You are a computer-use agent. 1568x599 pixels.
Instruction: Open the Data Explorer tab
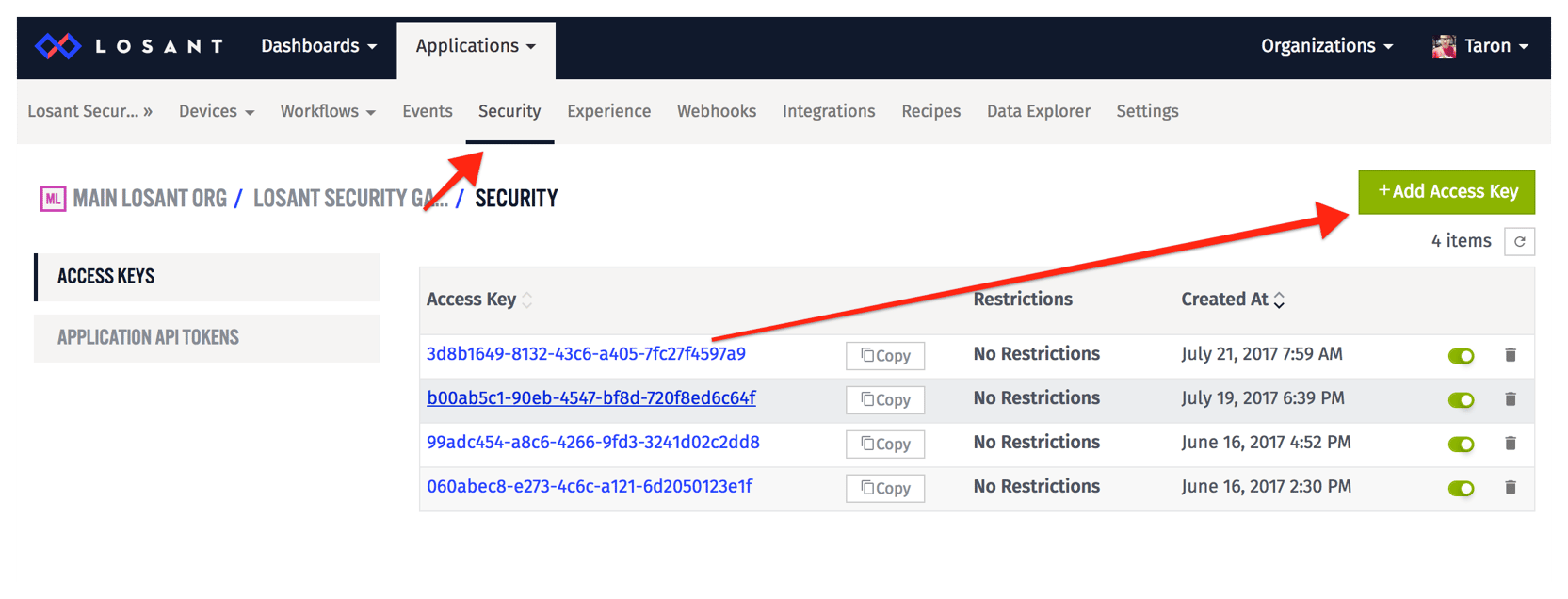coord(1038,111)
